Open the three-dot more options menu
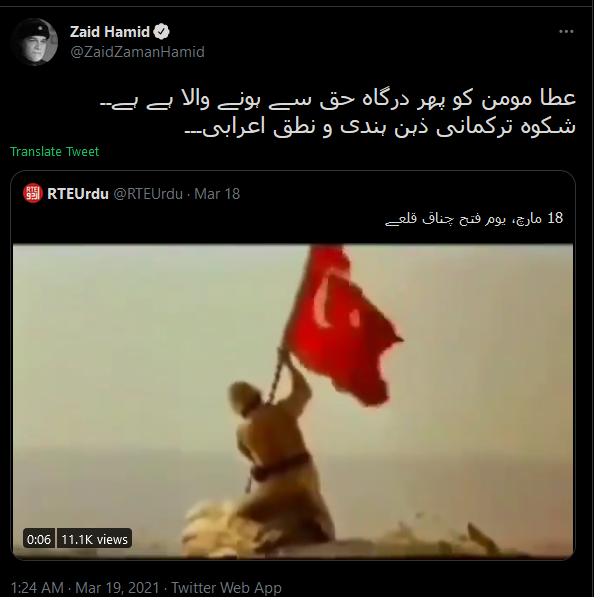This screenshot has height=597, width=594. 566,32
